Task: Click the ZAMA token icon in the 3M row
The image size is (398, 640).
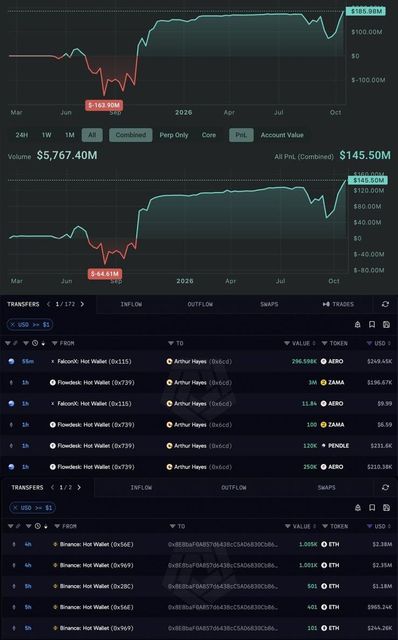Action: [x=323, y=382]
